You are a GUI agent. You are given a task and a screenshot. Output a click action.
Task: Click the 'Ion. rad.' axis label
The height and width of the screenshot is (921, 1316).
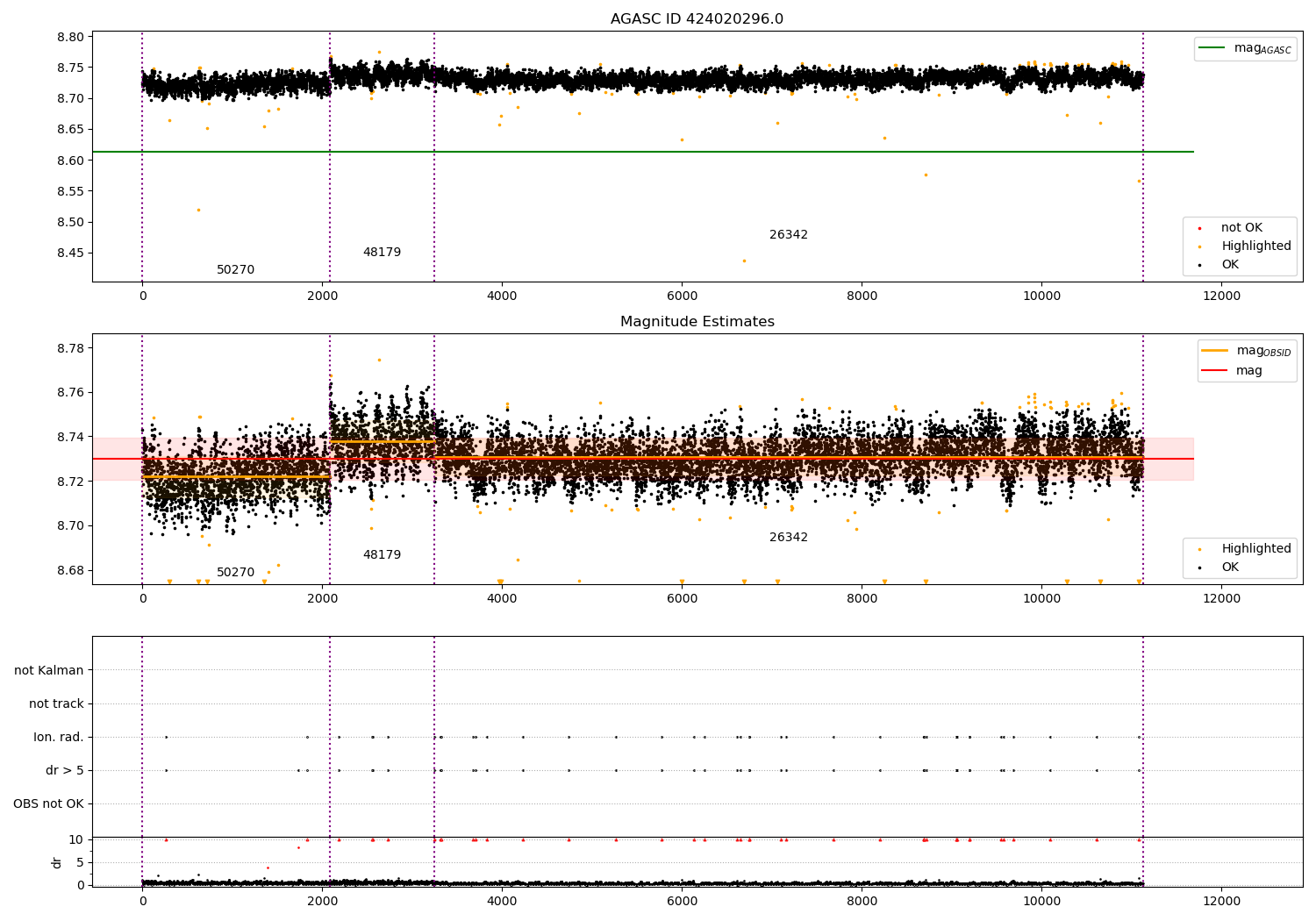click(59, 738)
